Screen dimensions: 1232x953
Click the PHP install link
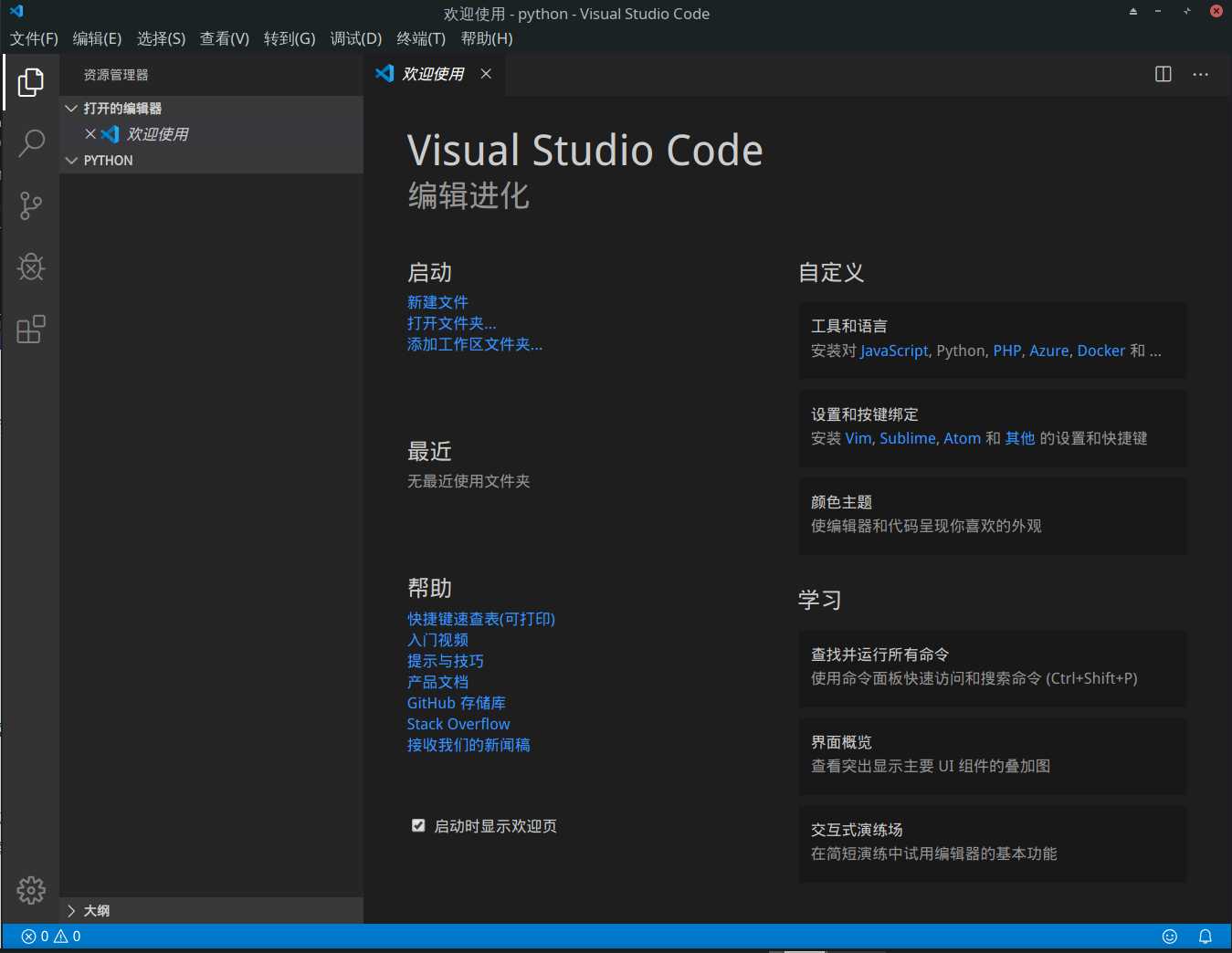[x=1007, y=351]
